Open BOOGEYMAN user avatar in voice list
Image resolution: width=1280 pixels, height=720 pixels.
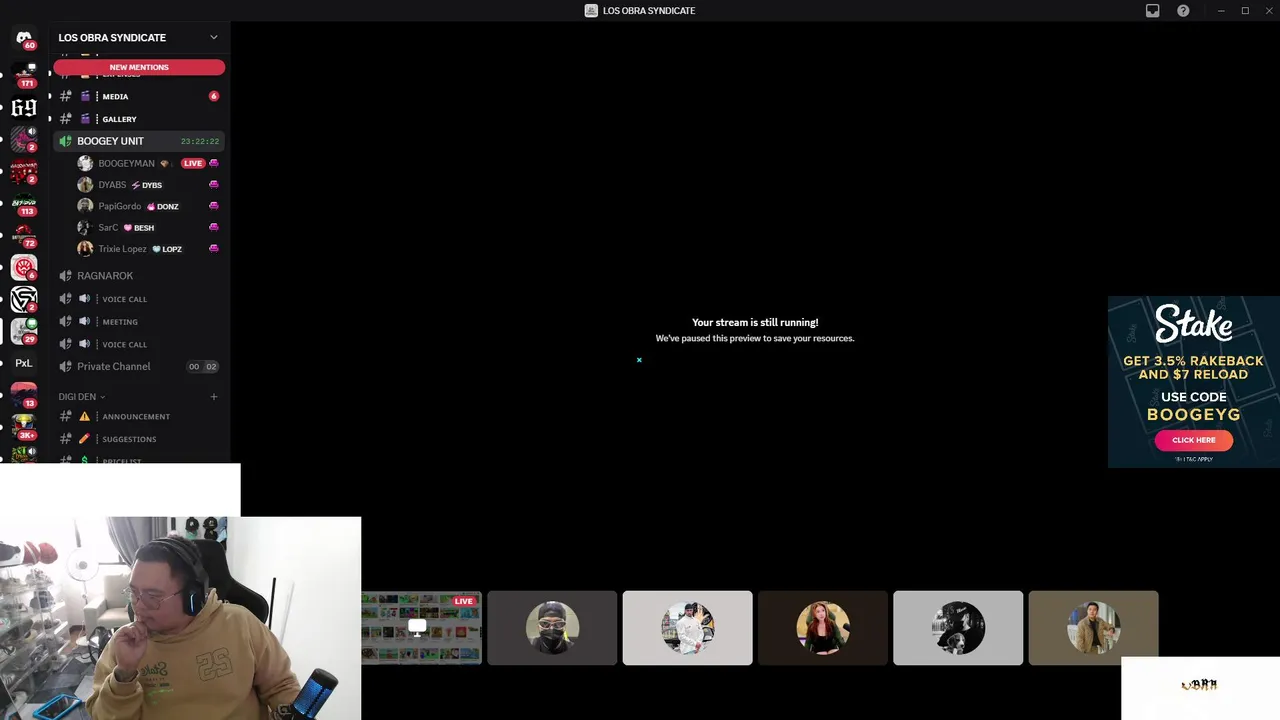click(85, 163)
